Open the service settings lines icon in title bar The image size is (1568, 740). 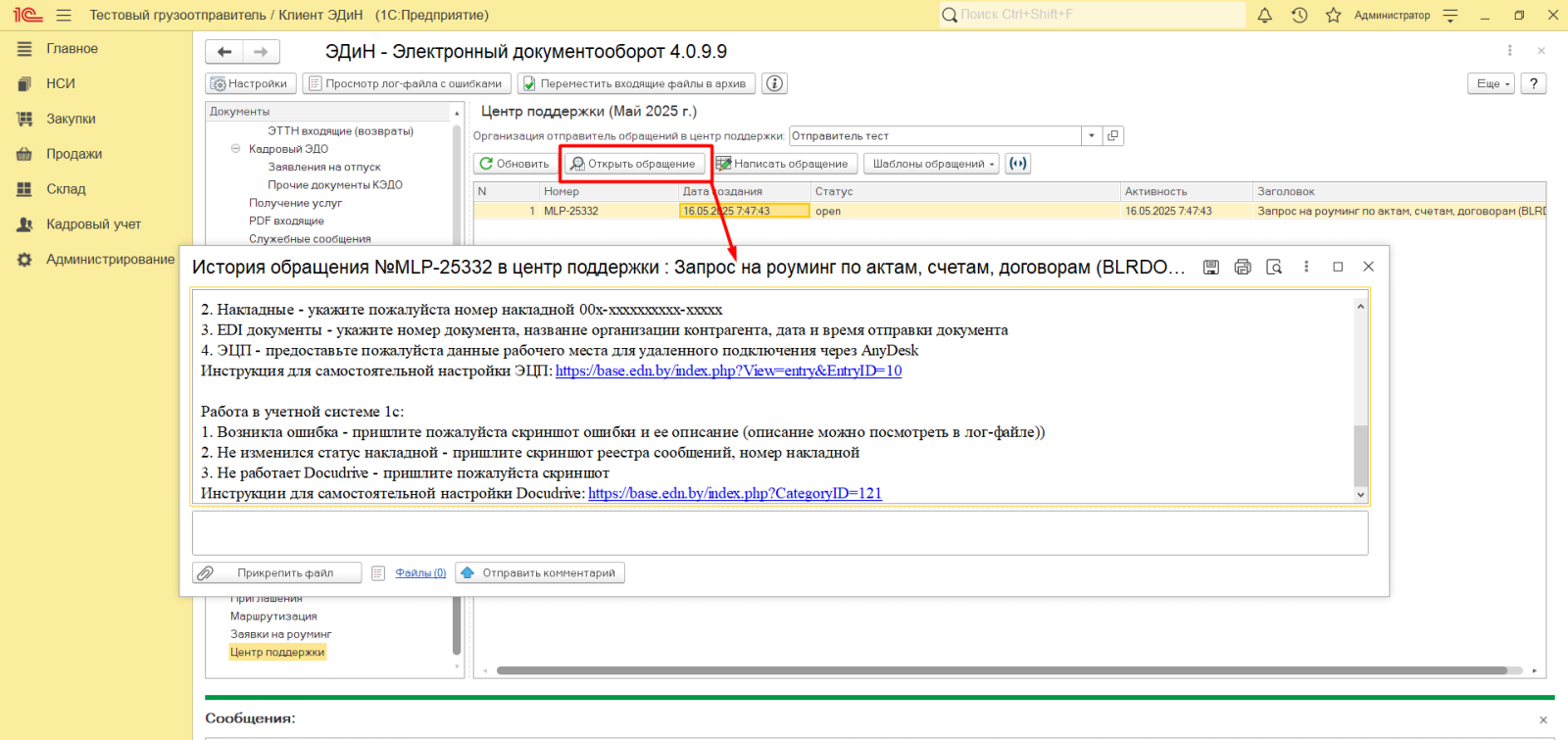1450,15
